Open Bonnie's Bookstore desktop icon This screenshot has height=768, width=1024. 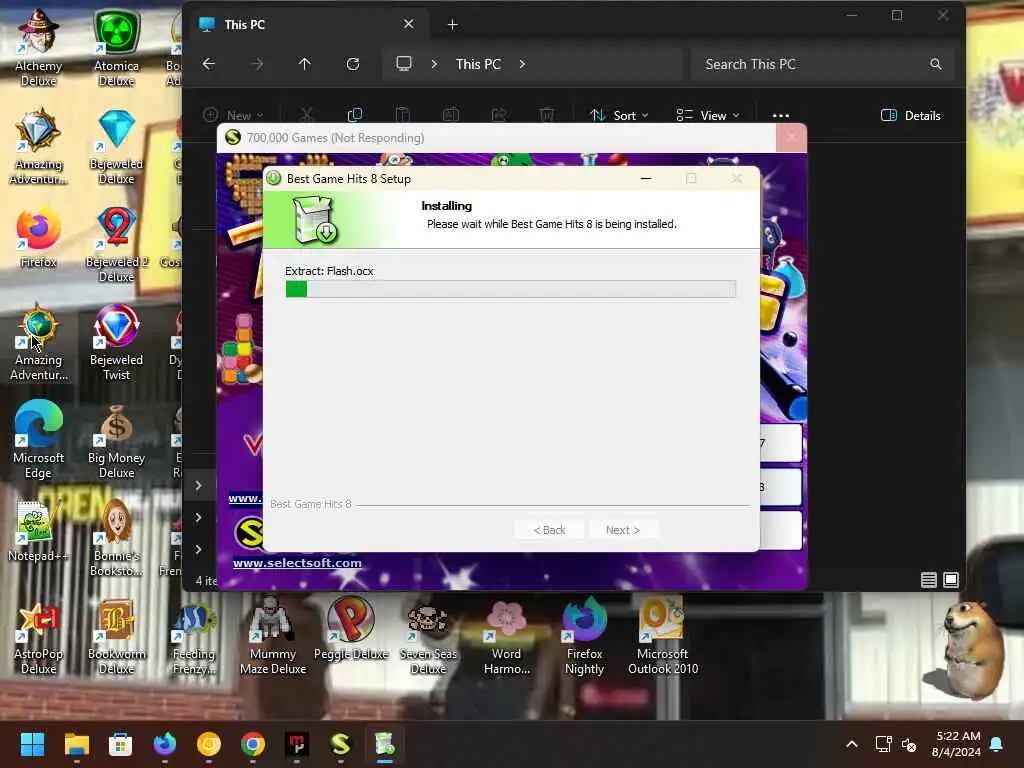(116, 538)
